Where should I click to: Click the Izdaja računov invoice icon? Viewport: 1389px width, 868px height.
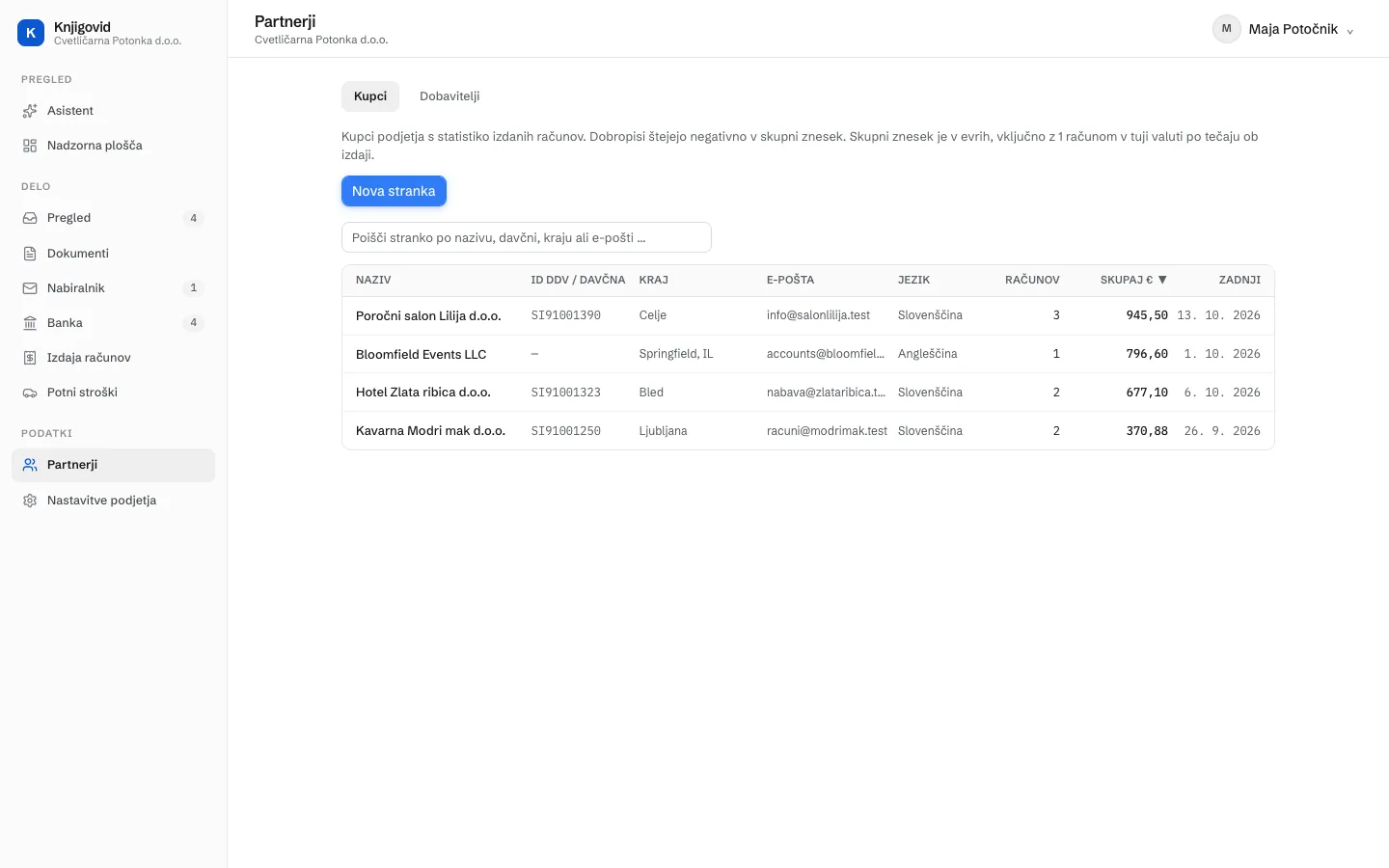(30, 358)
